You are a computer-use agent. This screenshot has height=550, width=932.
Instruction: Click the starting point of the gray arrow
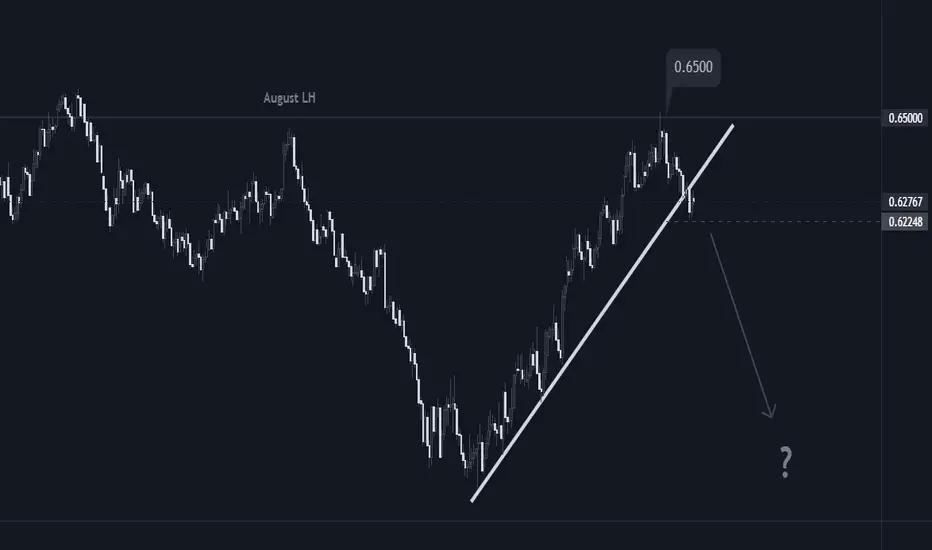(710, 235)
